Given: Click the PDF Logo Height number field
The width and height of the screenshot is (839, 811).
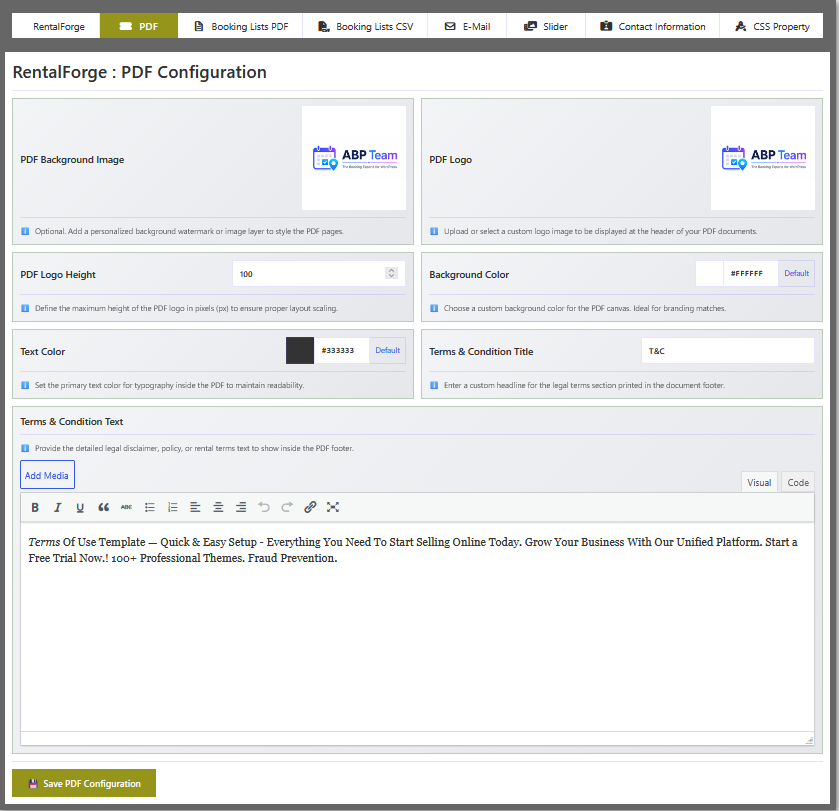Looking at the screenshot, I should [x=318, y=274].
